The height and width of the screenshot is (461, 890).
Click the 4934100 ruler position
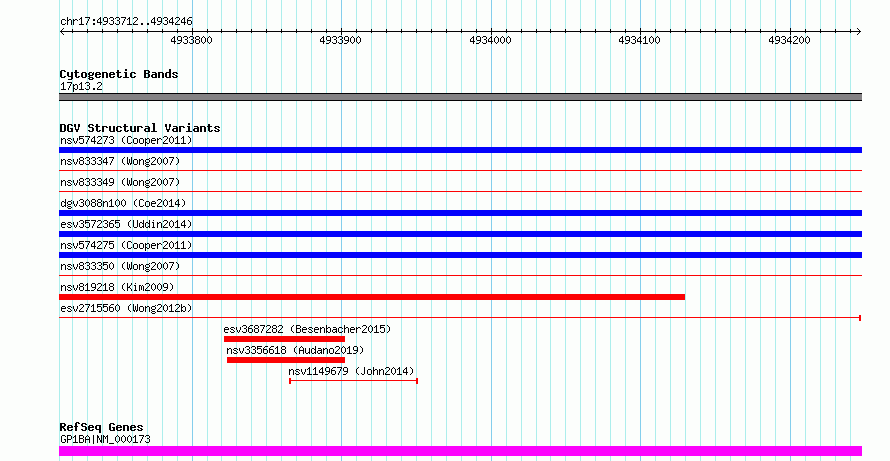coord(640,40)
